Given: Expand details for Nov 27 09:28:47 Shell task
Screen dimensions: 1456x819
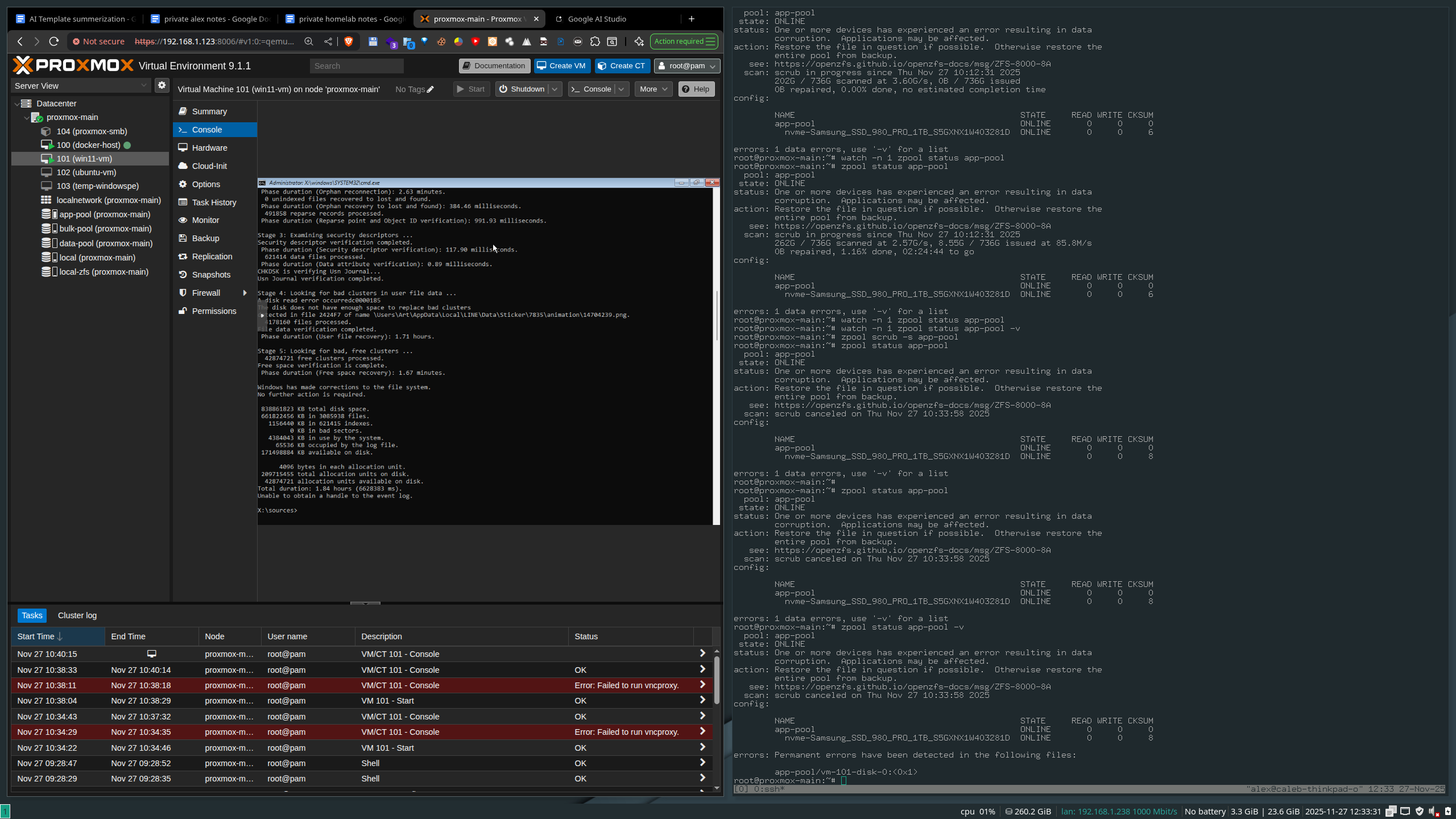Looking at the screenshot, I should (702, 763).
